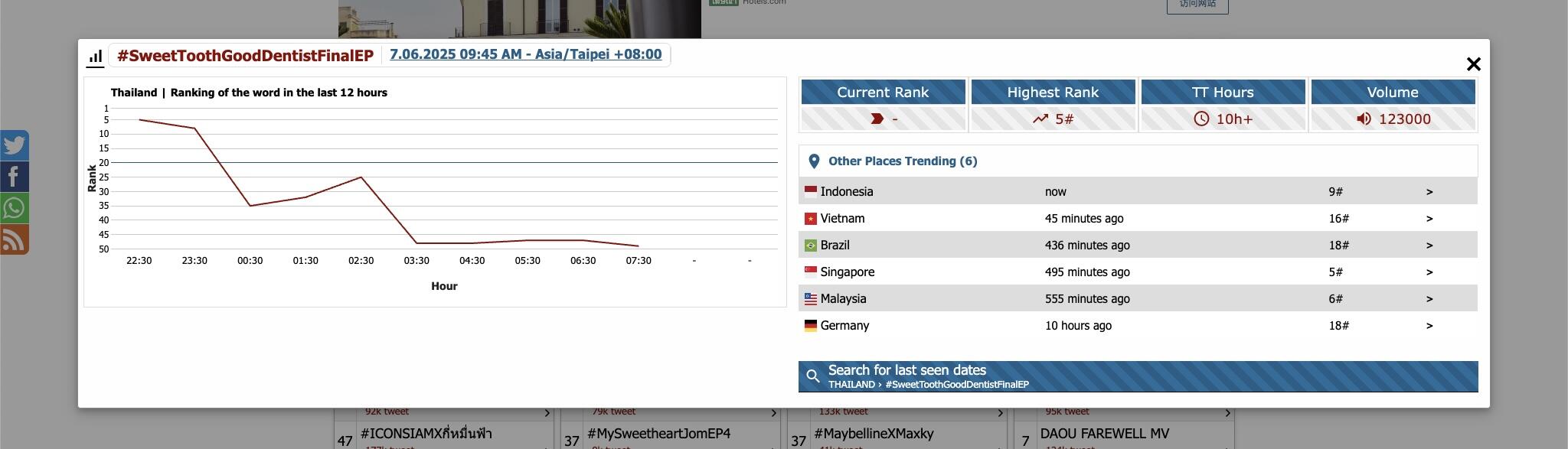The width and height of the screenshot is (1568, 449).
Task: Click the #SweetToothGoodDentistFinalEP hashtag title
Action: pos(245,56)
